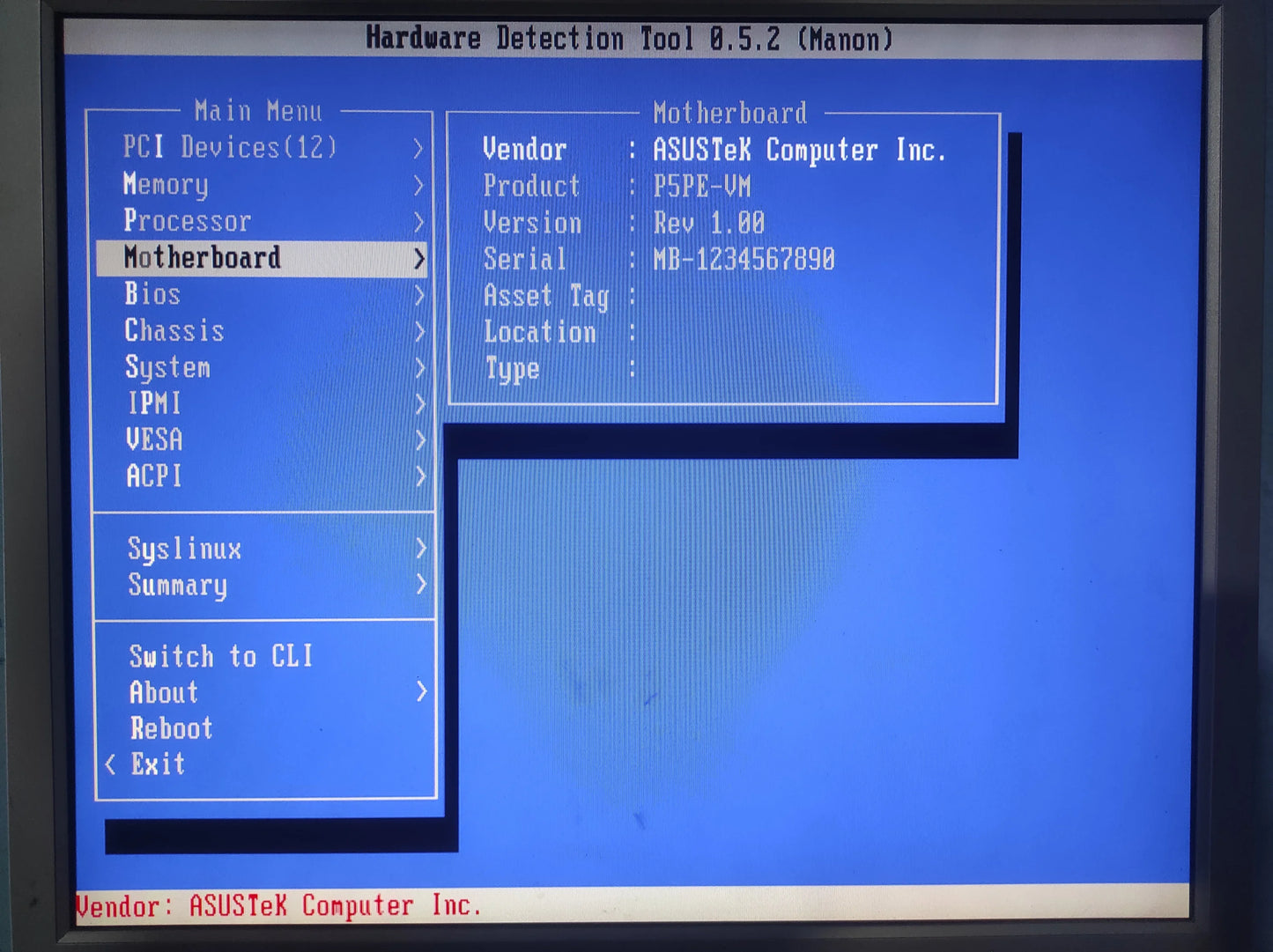
Task: Expand the VESA submenu arrow
Action: point(420,440)
